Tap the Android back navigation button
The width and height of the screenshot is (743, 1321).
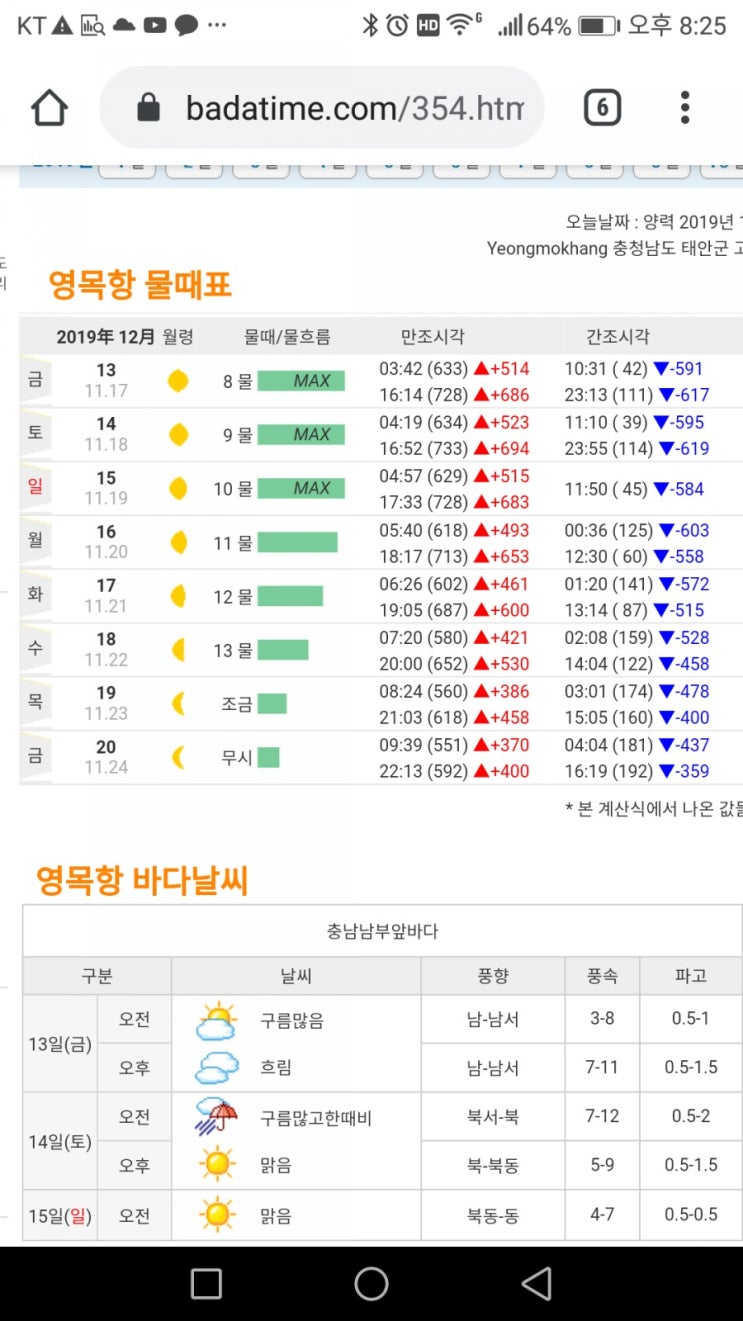[x=537, y=1283]
